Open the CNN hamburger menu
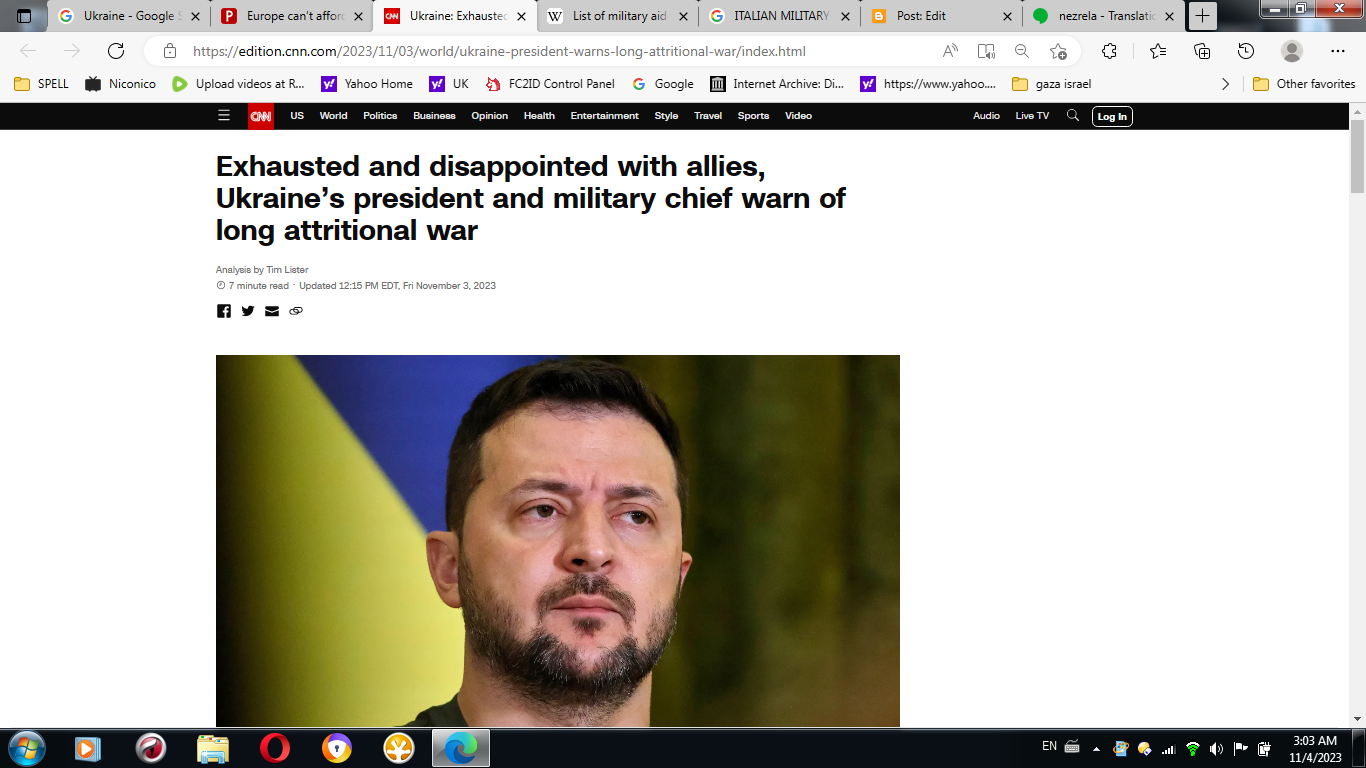Viewport: 1366px width, 768px height. (224, 116)
